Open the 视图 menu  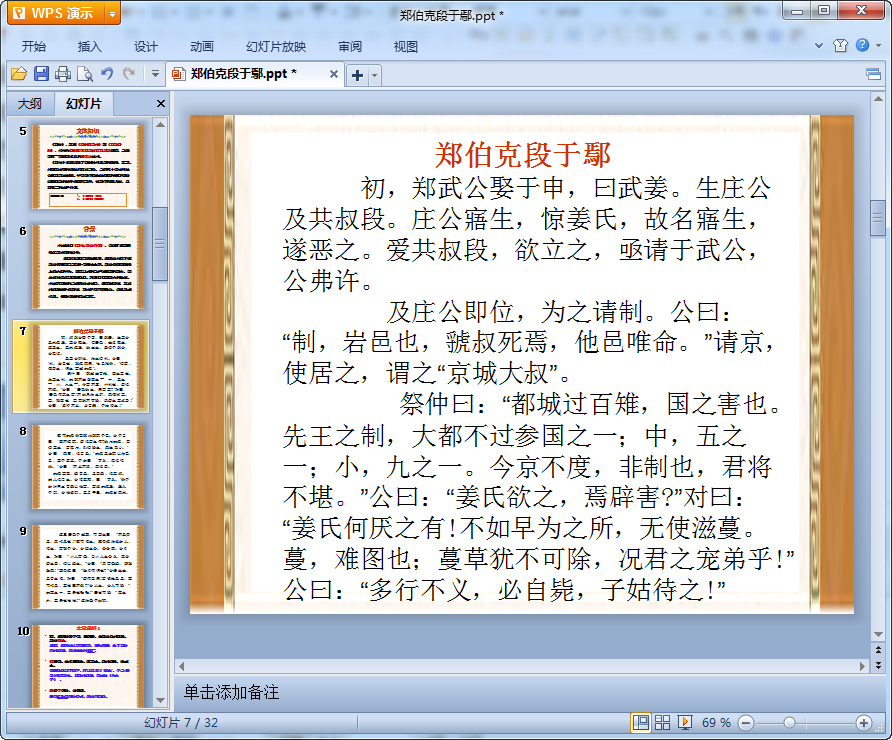point(406,47)
